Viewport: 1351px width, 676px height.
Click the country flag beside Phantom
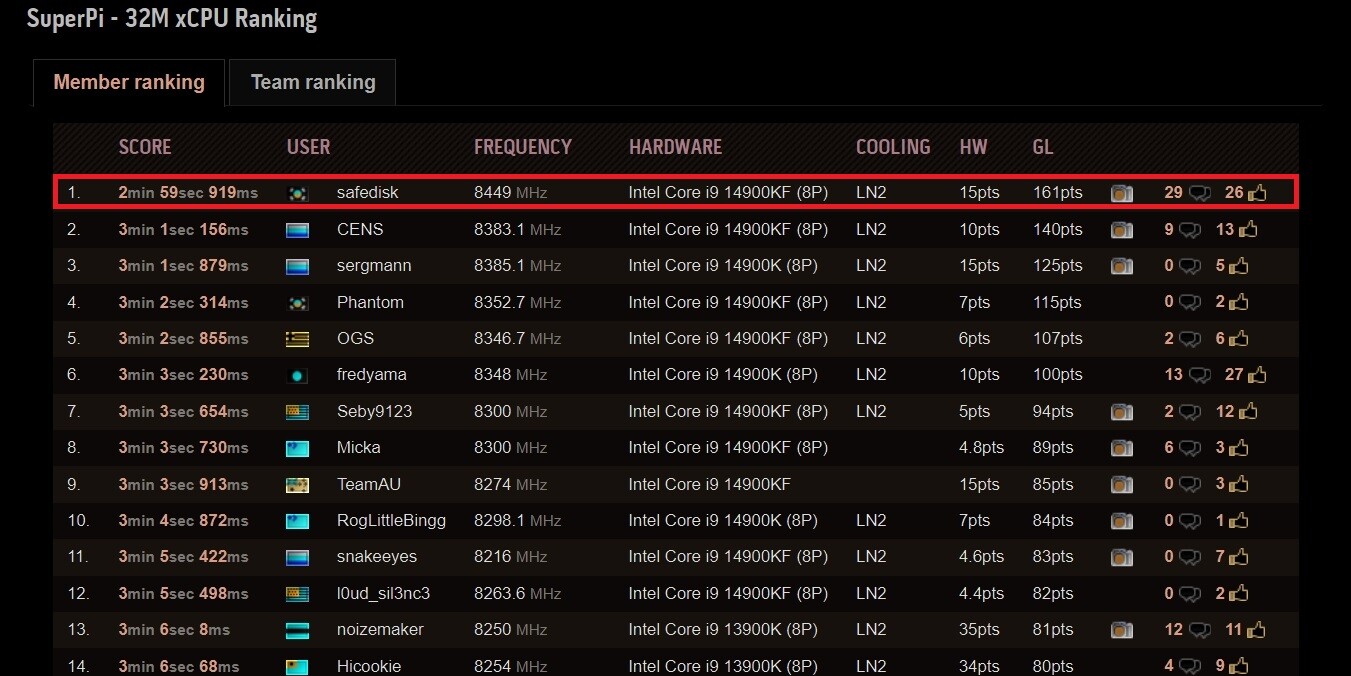point(298,302)
